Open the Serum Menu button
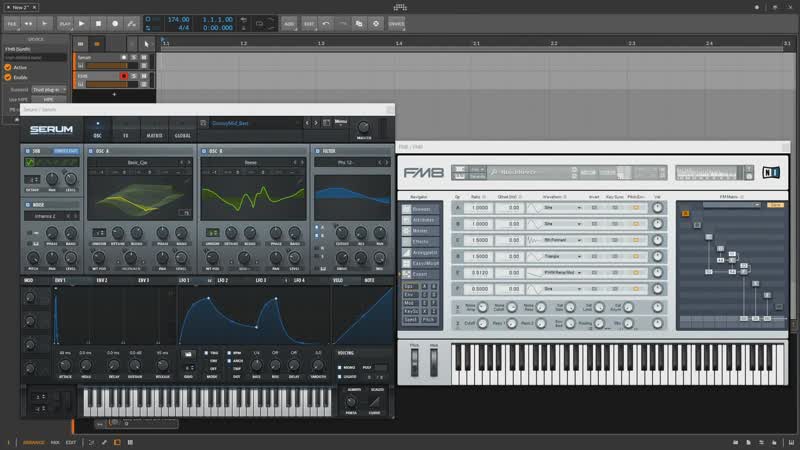This screenshot has width=800, height=450. (x=340, y=122)
